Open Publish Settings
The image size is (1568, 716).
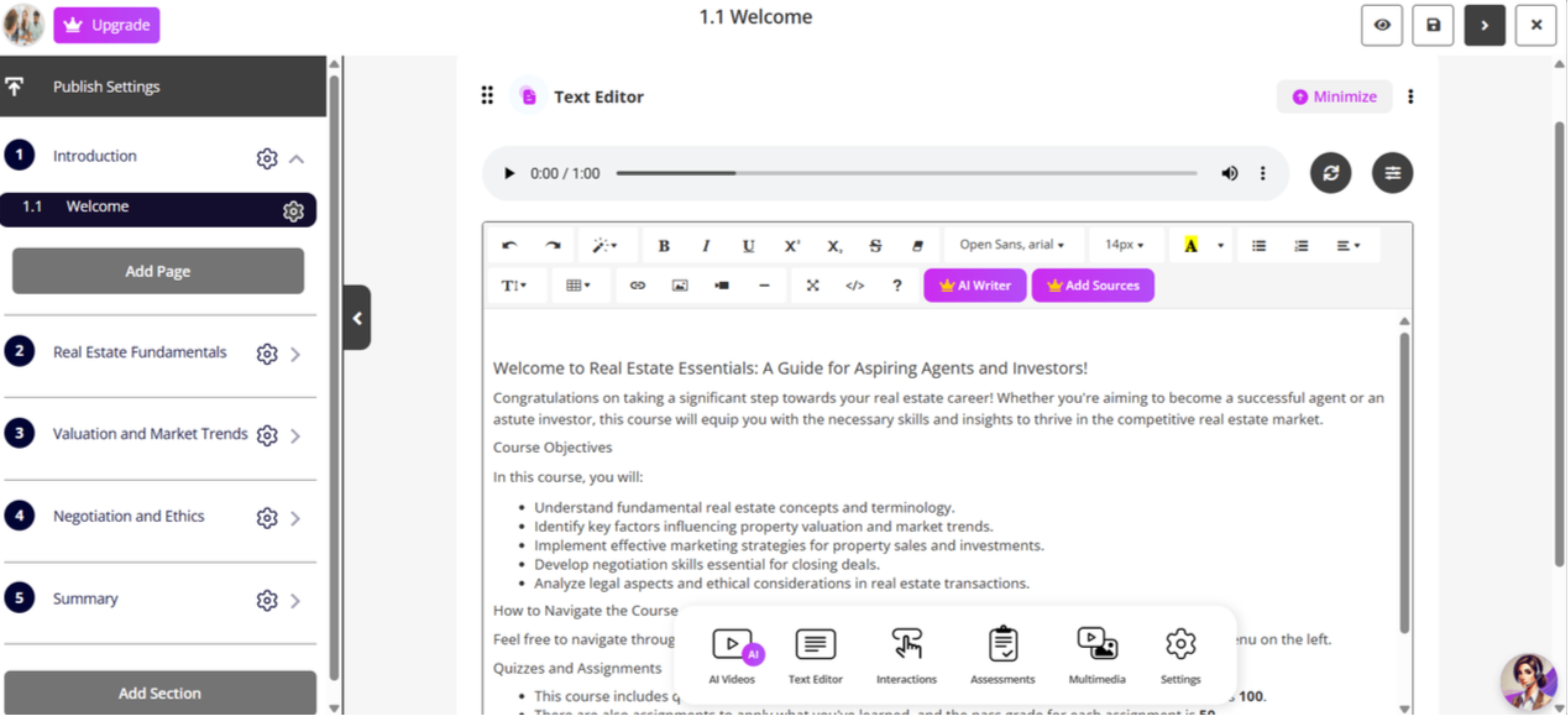point(105,86)
